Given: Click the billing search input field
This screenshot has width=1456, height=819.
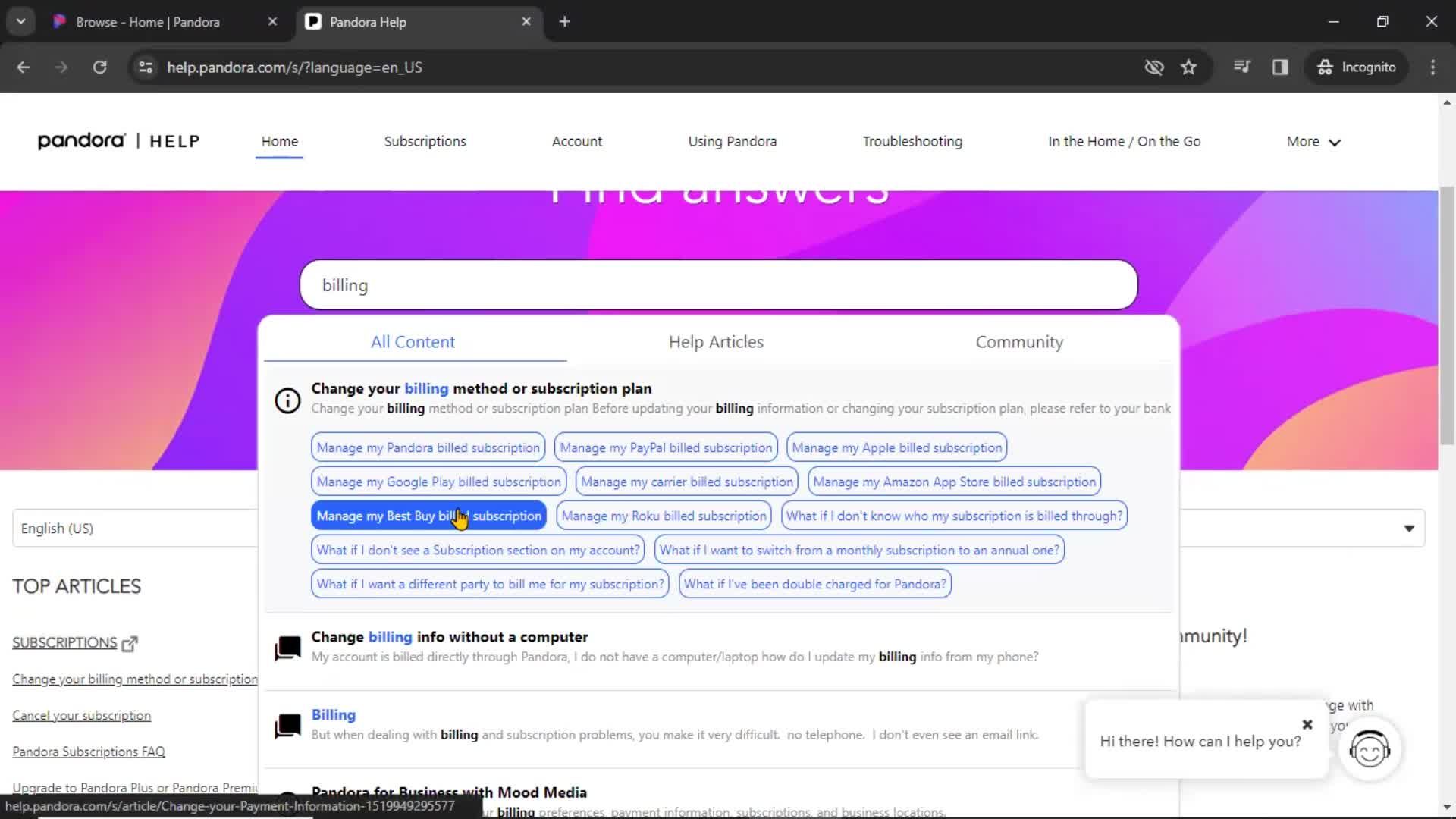Looking at the screenshot, I should coord(720,285).
